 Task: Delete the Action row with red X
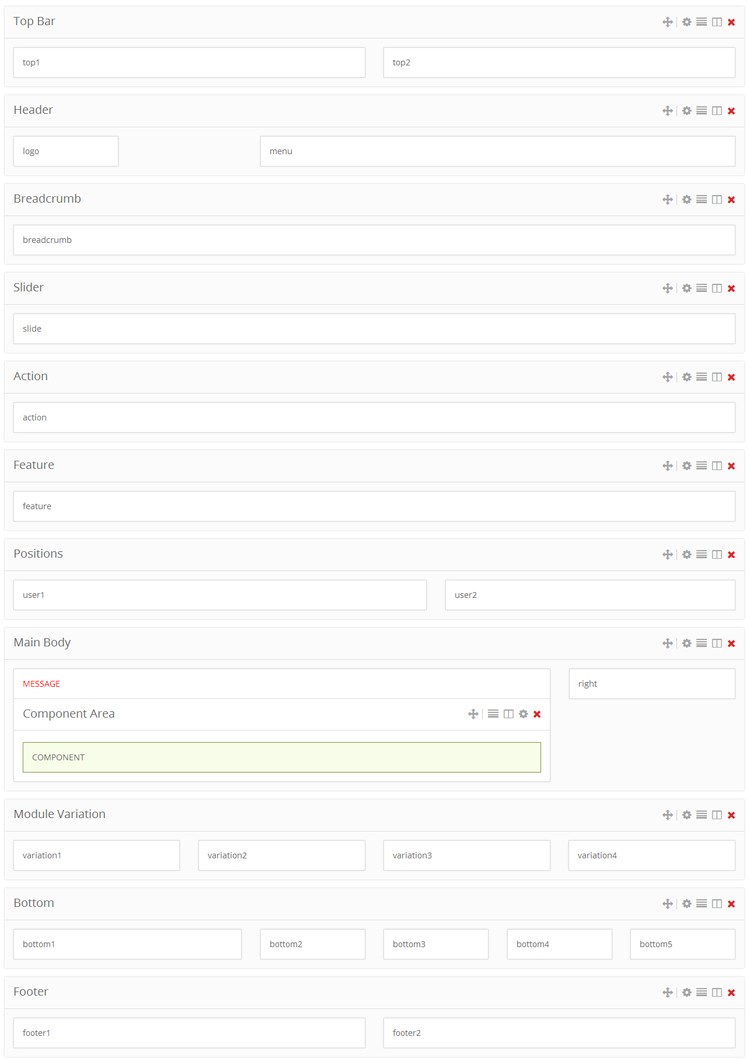(732, 377)
